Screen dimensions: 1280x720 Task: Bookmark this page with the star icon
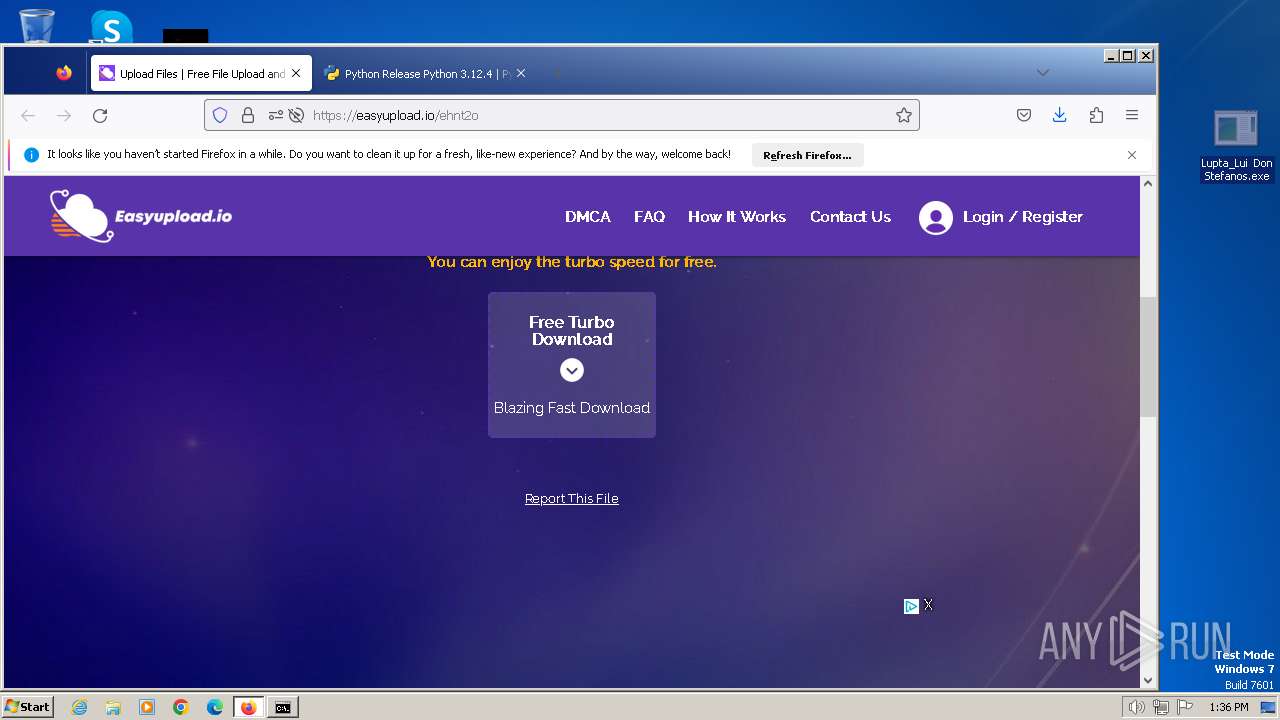pyautogui.click(x=904, y=115)
